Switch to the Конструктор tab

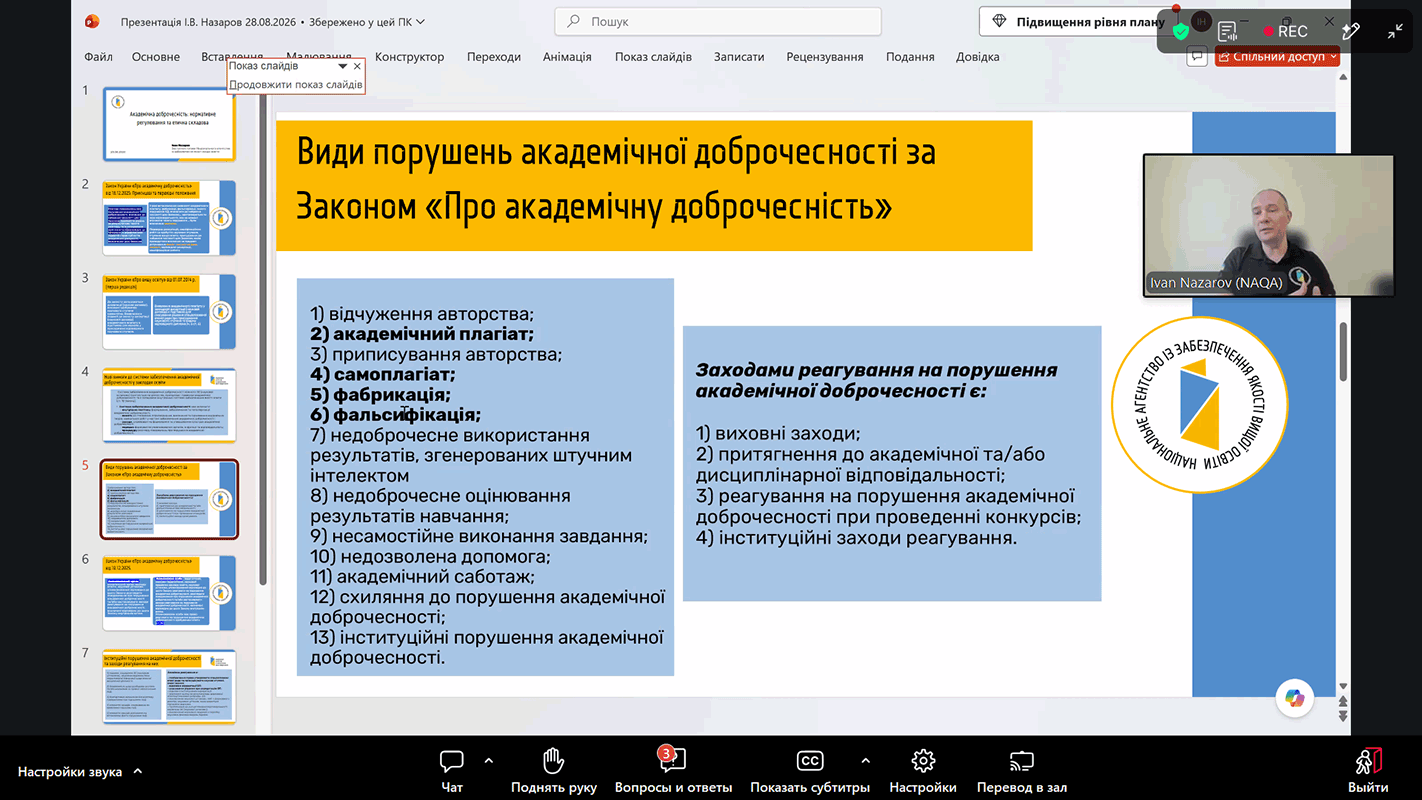click(x=409, y=57)
